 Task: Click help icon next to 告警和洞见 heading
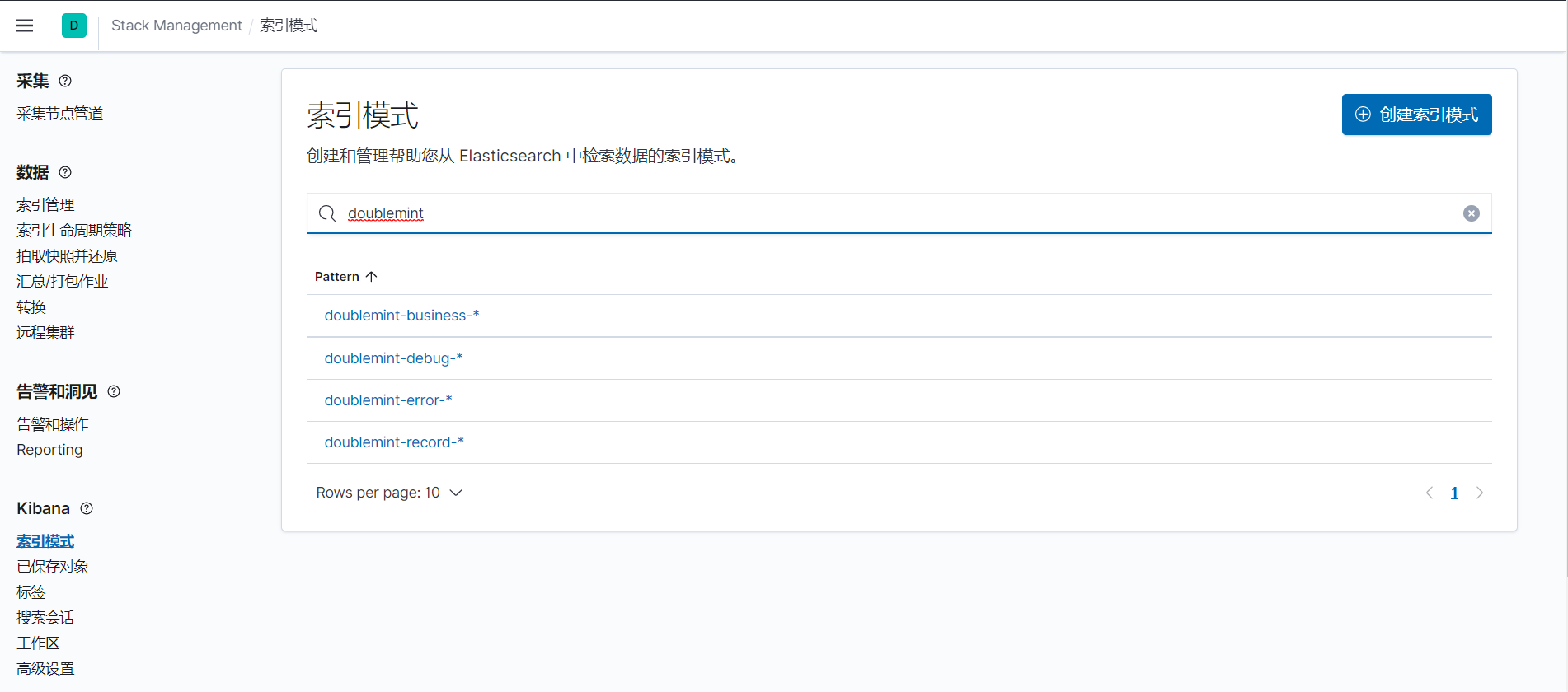114,391
